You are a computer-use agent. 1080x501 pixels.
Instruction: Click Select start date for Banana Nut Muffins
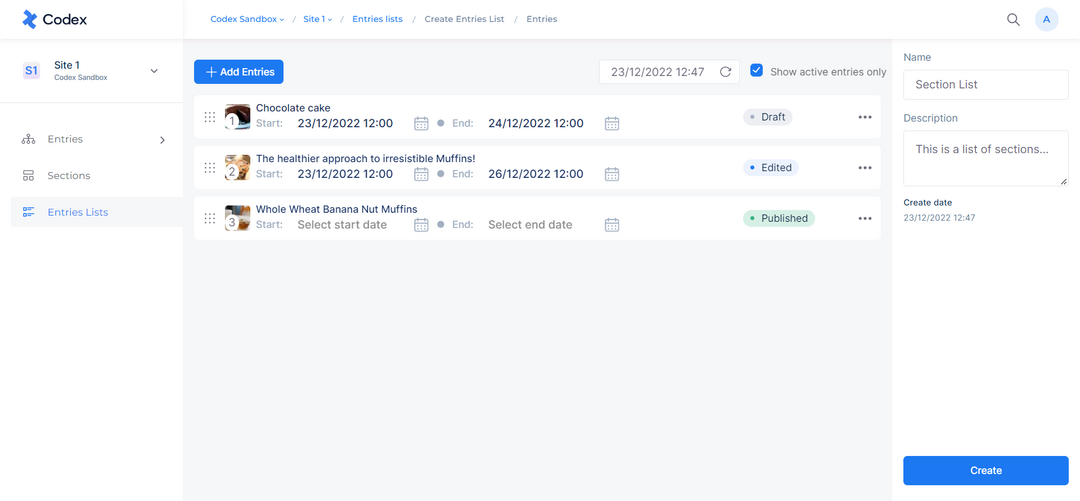[x=342, y=225]
